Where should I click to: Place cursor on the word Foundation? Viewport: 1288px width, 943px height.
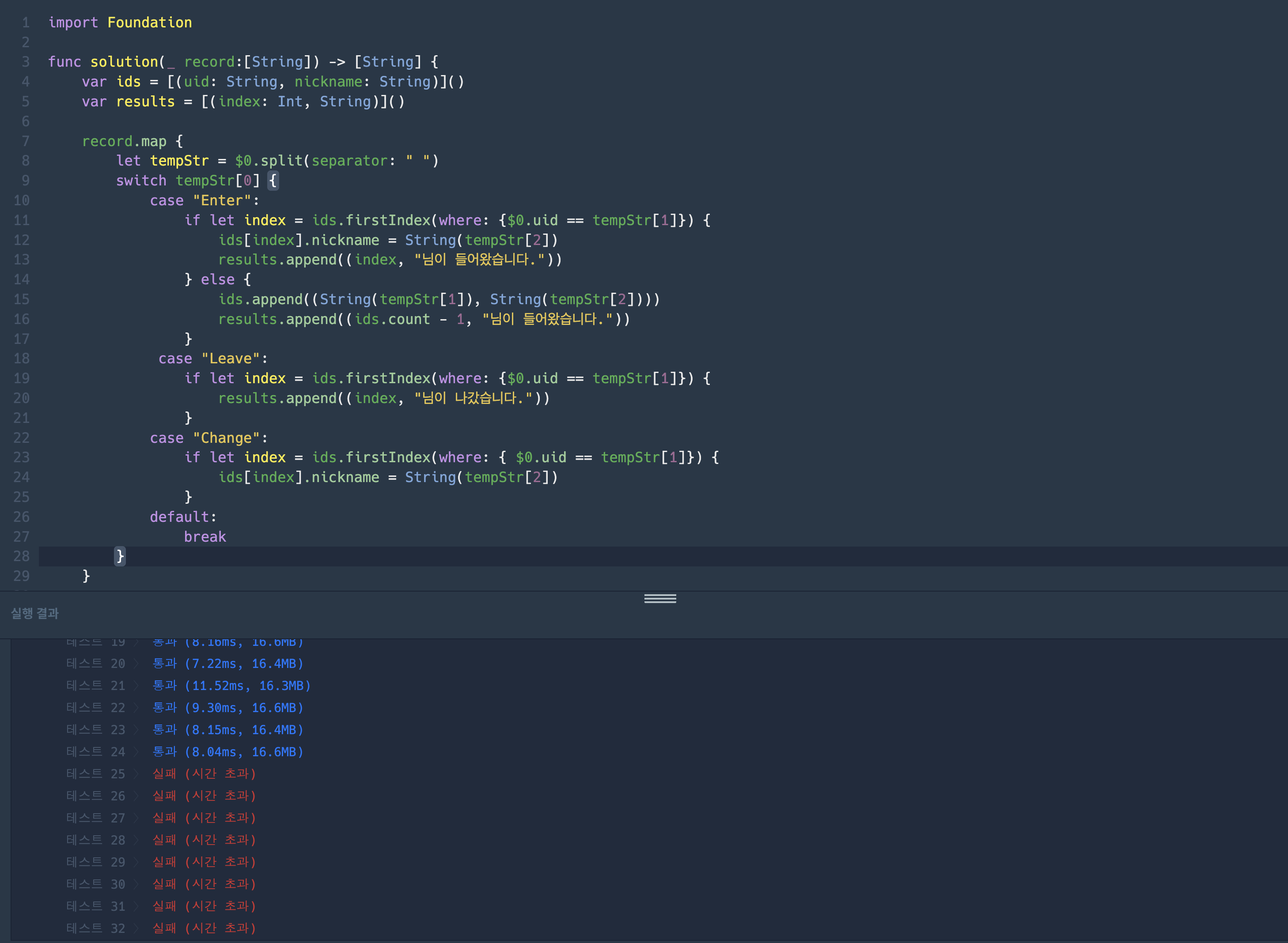pos(150,23)
